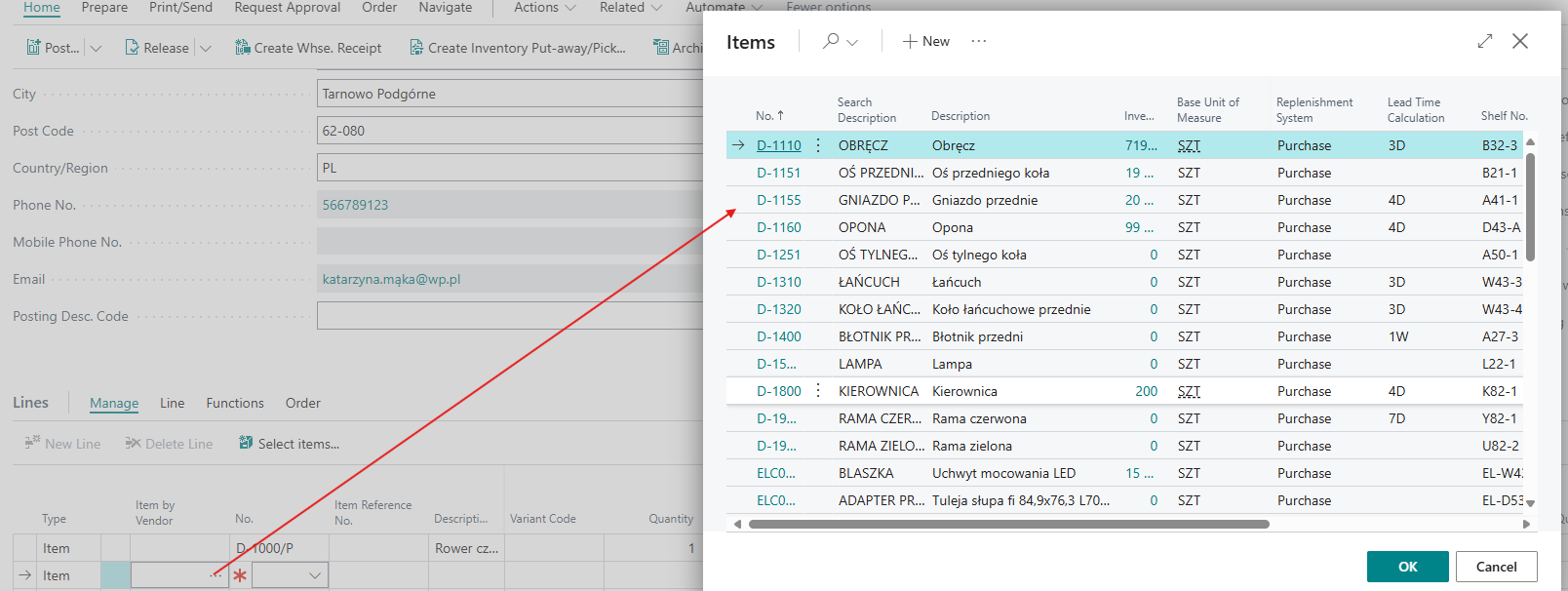Image resolution: width=1568 pixels, height=591 pixels.
Task: Switch to the Functions tab in Lines
Action: tap(235, 403)
